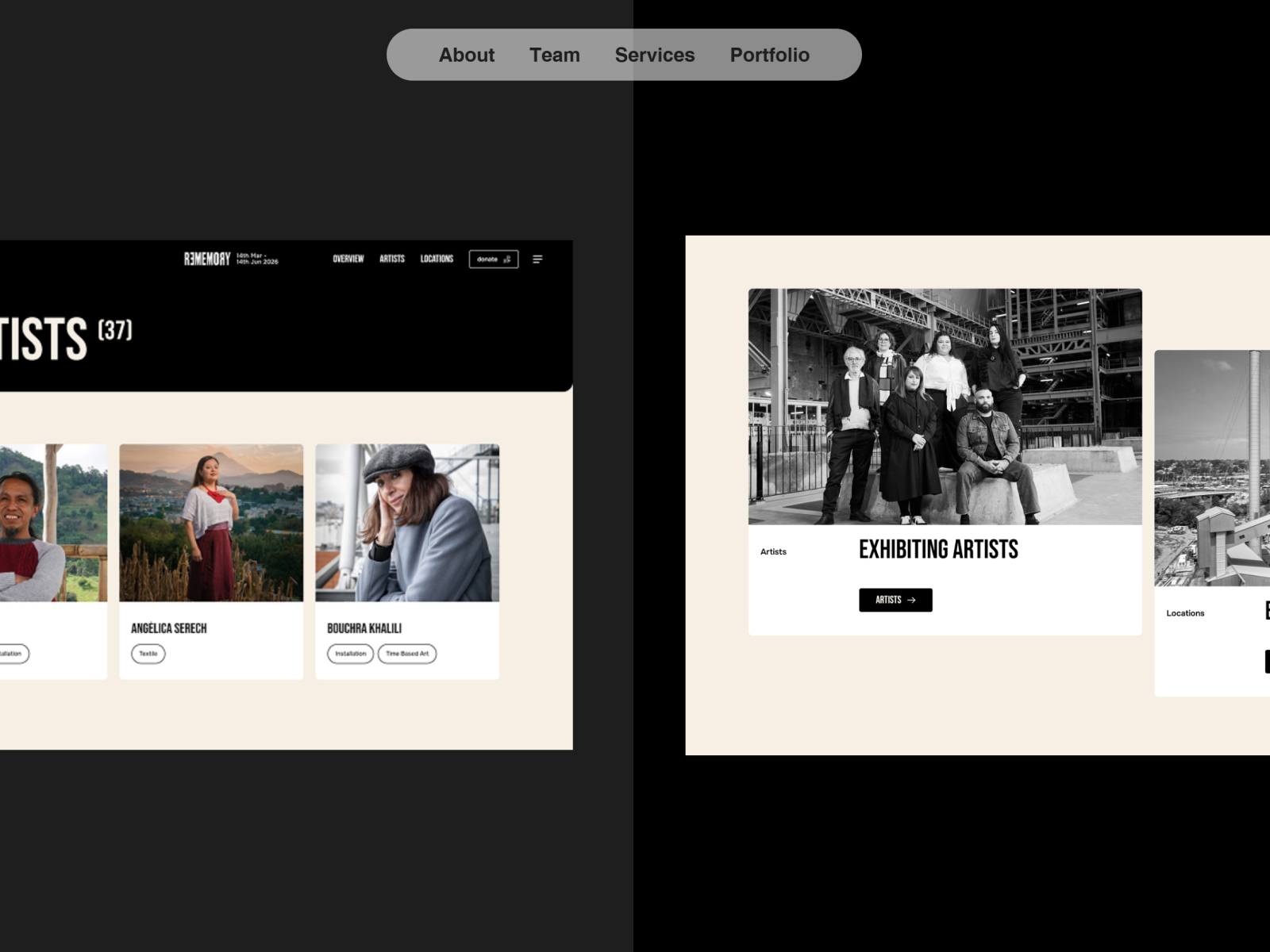Click Bouchra Khalili's portrait photo
1270x952 pixels.
point(407,520)
